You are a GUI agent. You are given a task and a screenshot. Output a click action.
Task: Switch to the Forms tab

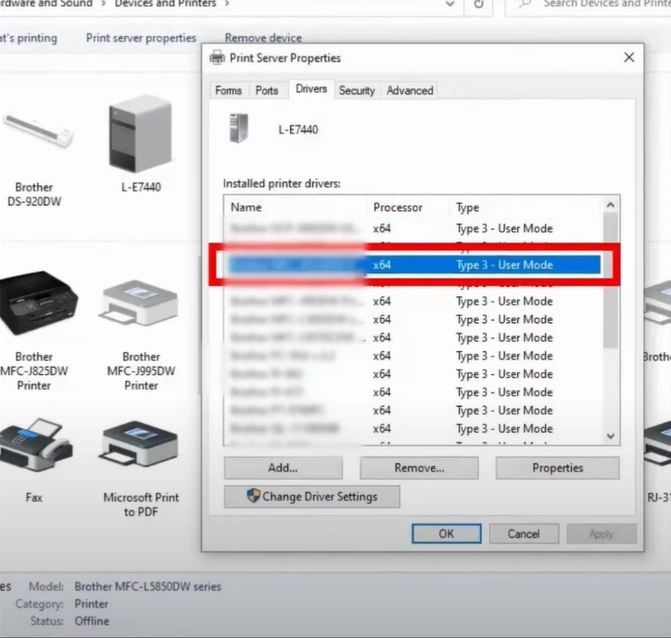(228, 90)
